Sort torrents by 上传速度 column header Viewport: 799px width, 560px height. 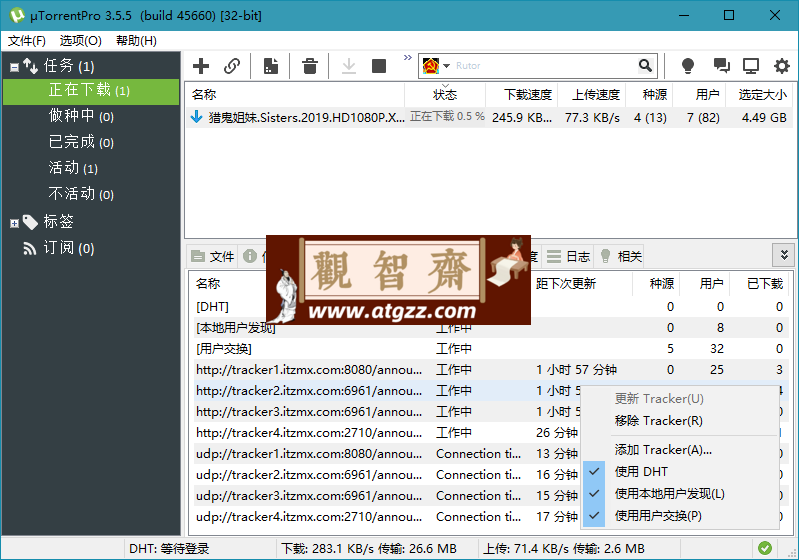pyautogui.click(x=592, y=95)
